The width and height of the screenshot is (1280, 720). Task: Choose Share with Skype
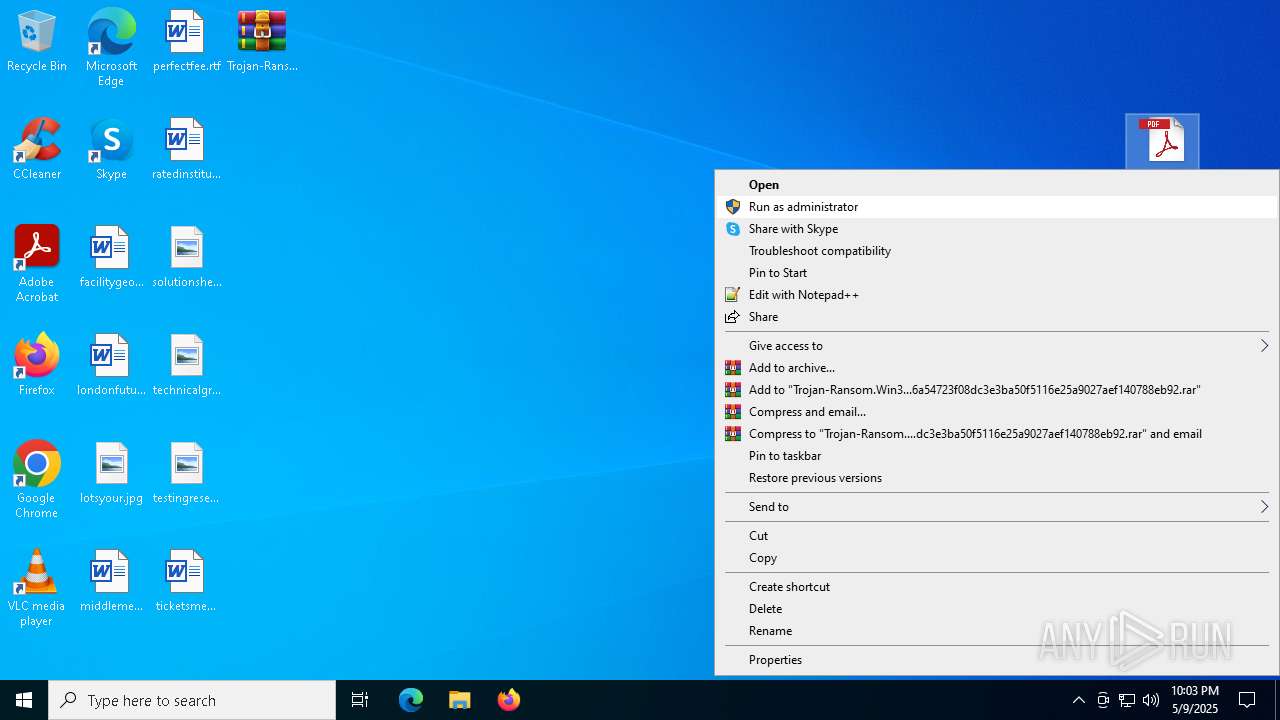997,229
